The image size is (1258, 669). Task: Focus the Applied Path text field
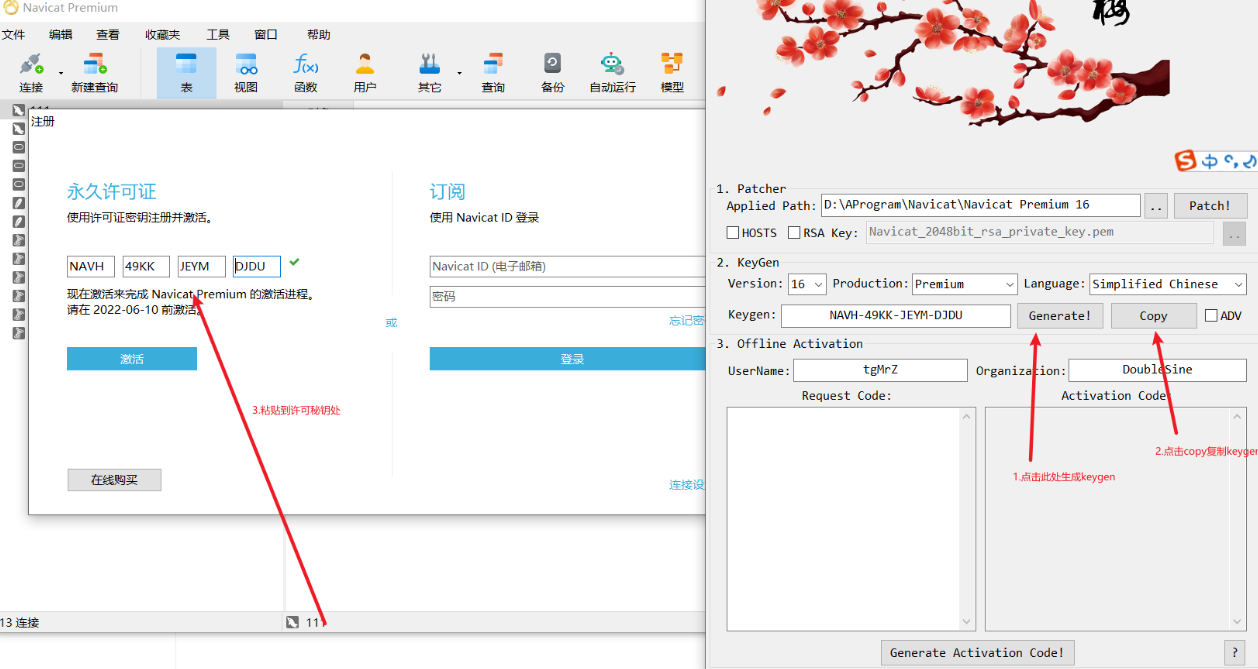pos(981,205)
